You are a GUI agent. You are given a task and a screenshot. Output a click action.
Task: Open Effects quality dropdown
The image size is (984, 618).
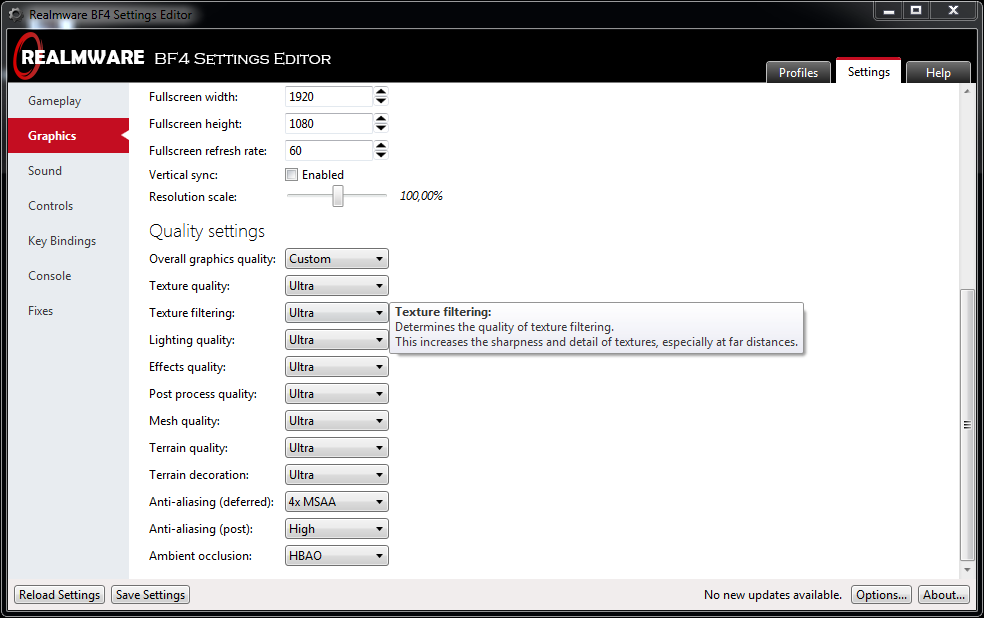coord(337,366)
